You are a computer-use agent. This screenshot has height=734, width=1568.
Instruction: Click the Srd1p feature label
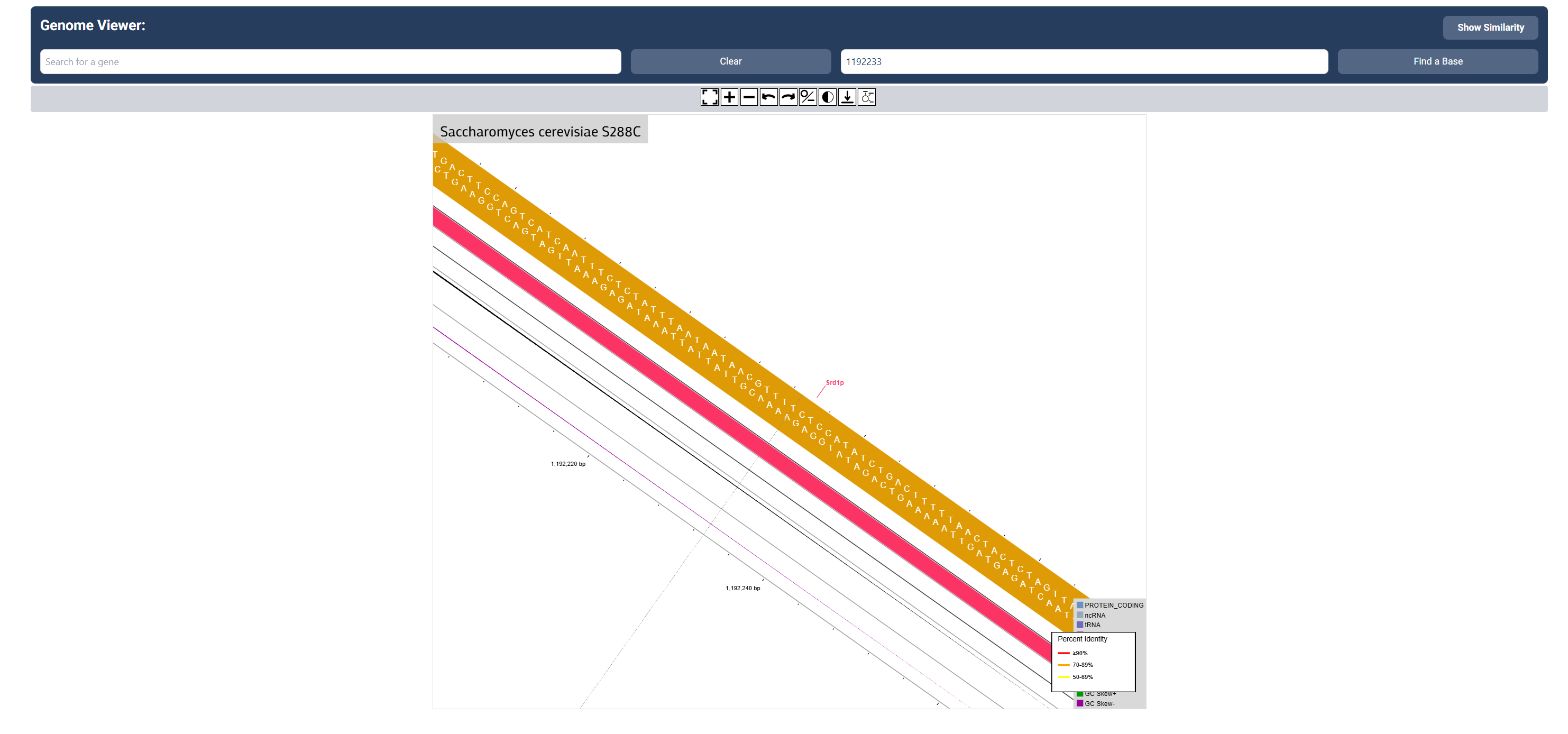pos(835,383)
